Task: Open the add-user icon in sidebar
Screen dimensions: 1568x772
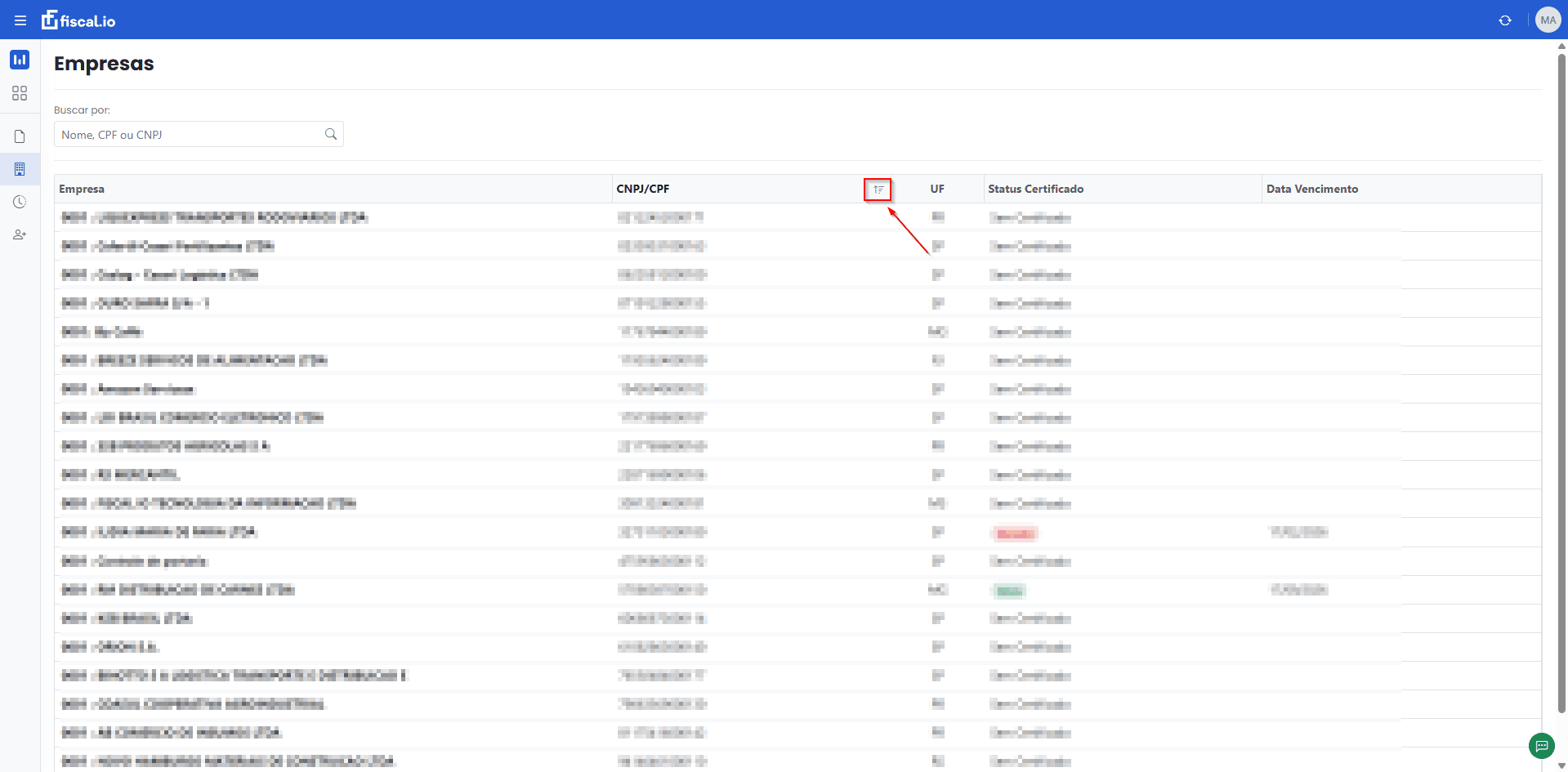Action: point(20,234)
